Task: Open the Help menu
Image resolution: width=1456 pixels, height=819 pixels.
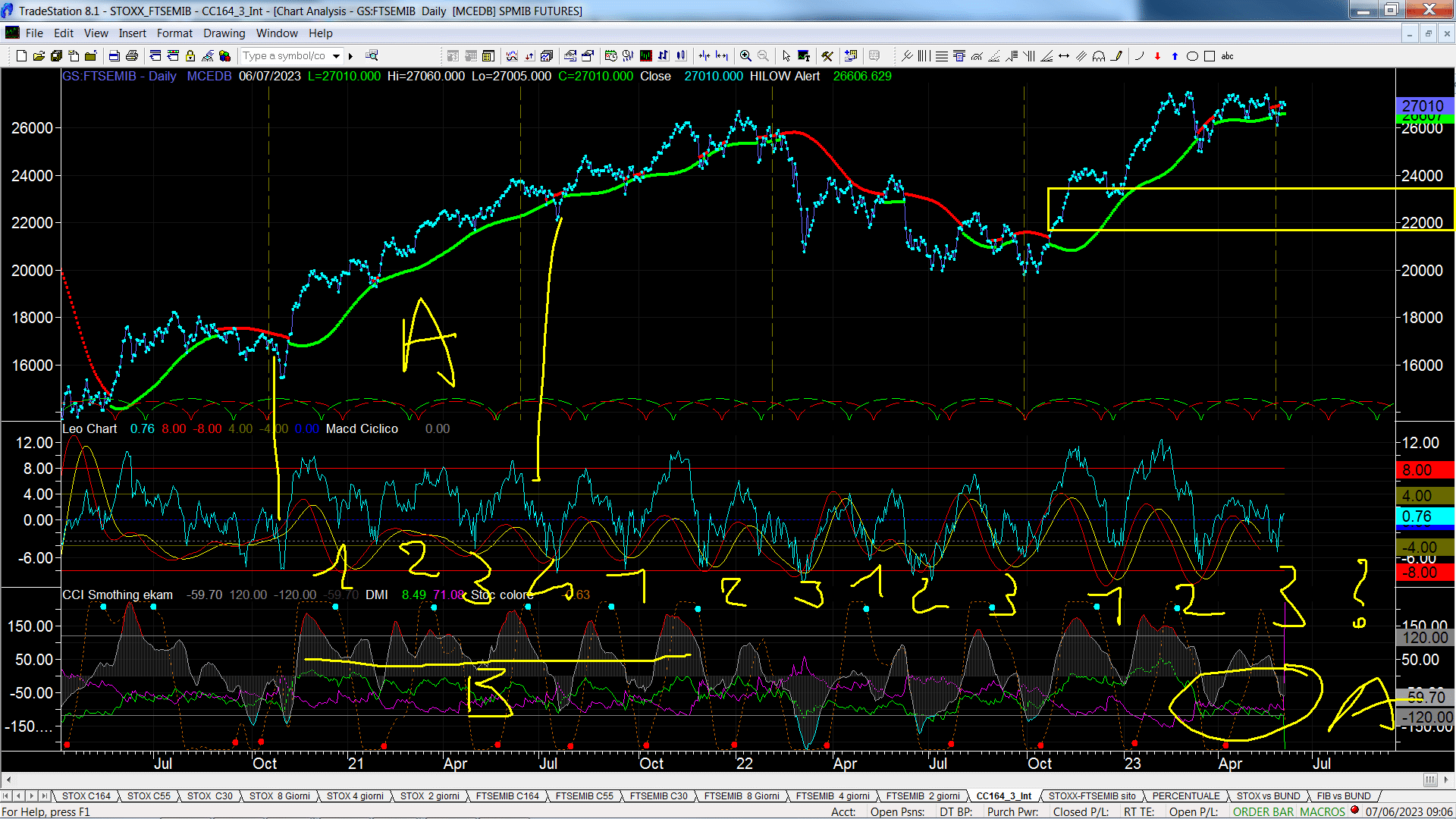Action: [320, 33]
